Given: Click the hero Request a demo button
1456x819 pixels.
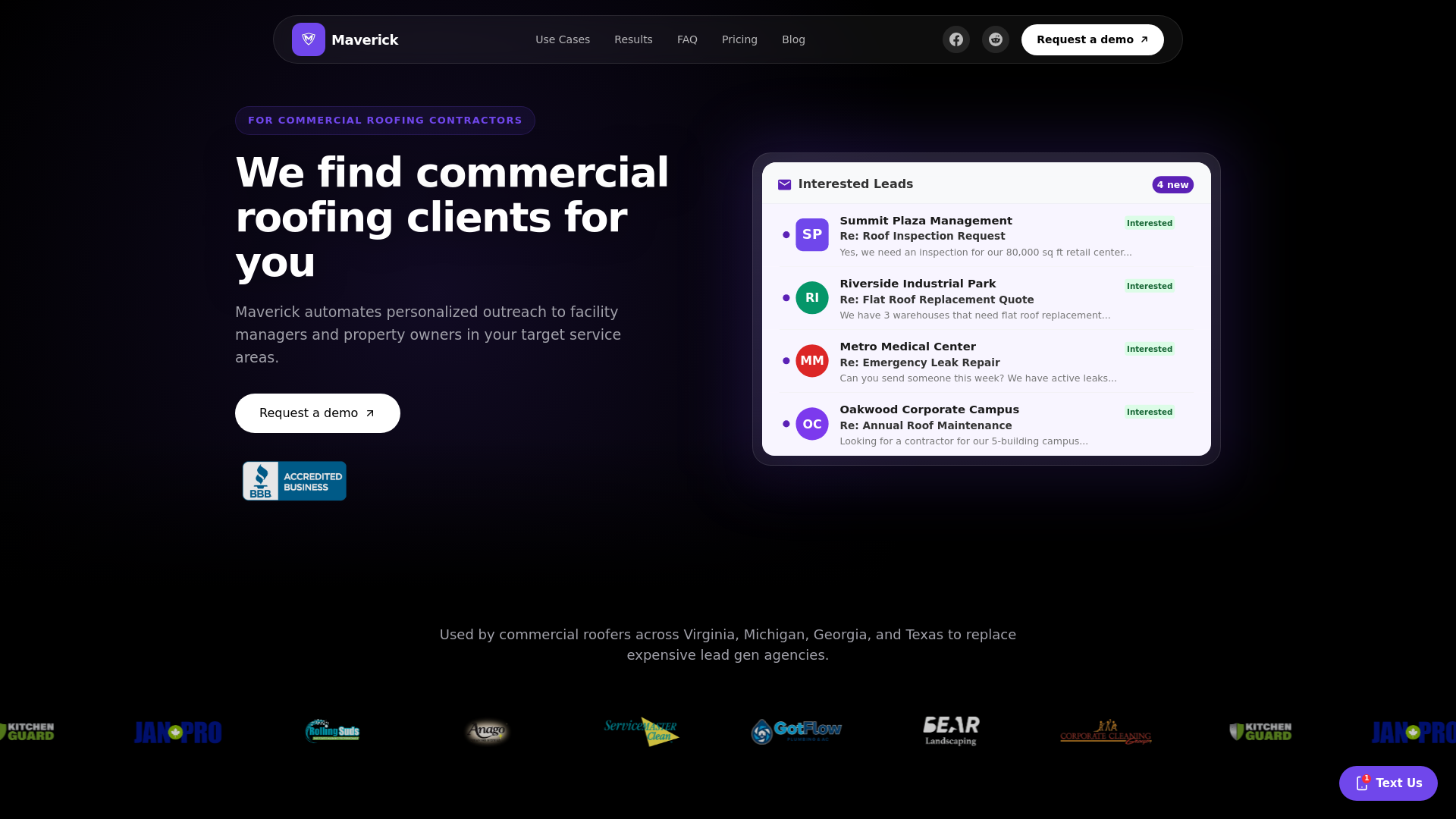Looking at the screenshot, I should click(318, 413).
